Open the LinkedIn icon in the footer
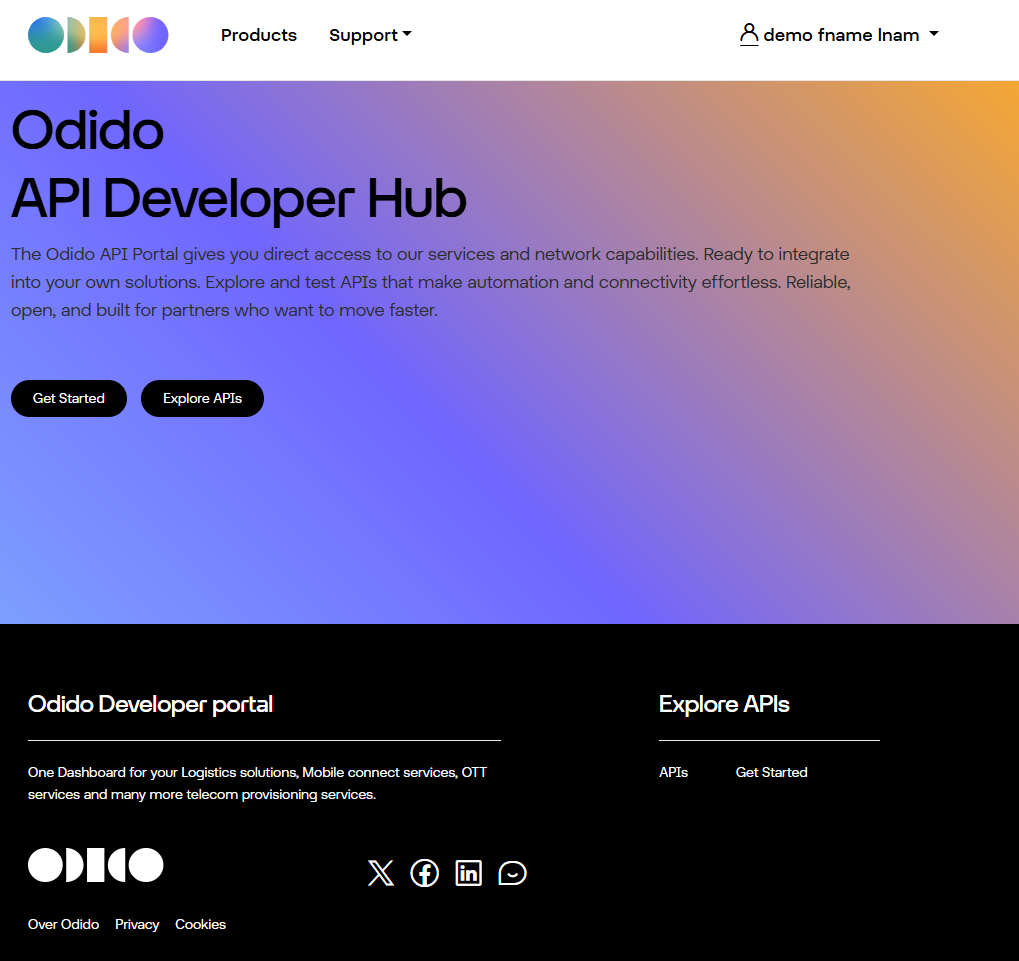The height and width of the screenshot is (961, 1019). click(469, 873)
